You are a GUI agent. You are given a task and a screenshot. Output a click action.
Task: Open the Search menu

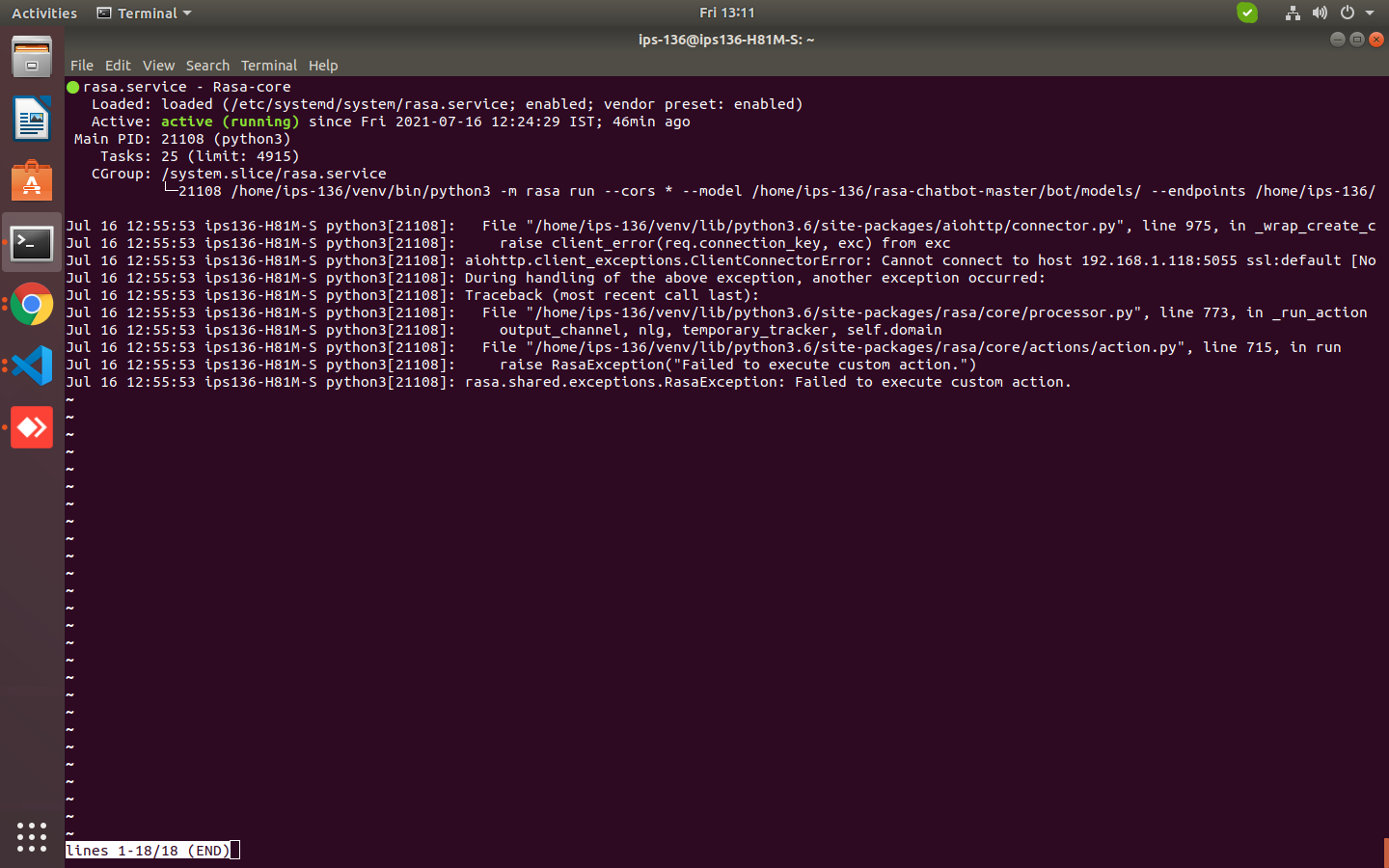[x=207, y=66]
